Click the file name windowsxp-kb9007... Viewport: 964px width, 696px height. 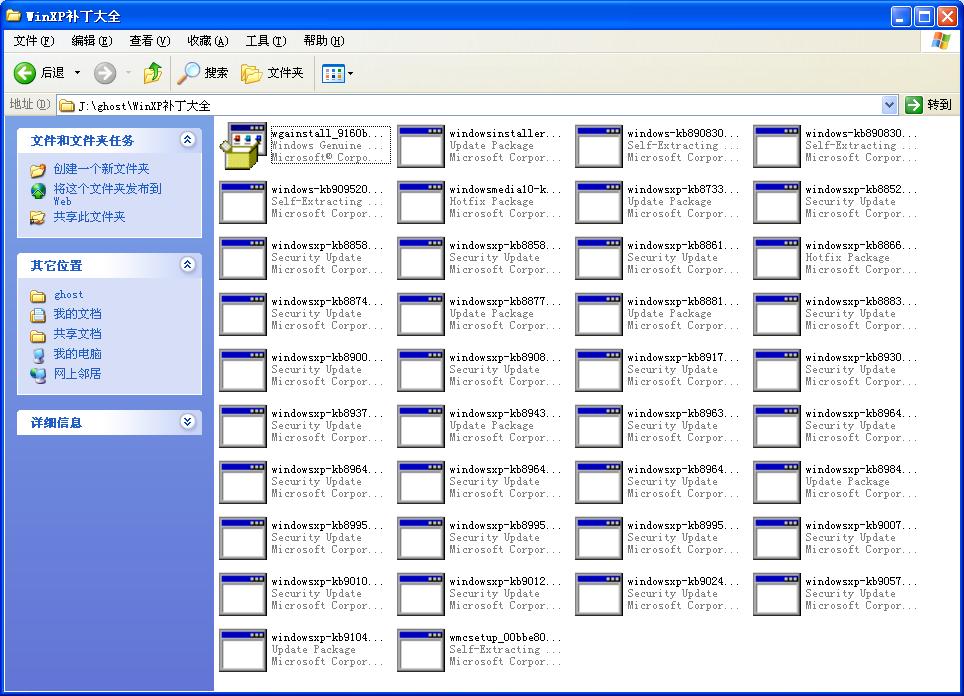(x=861, y=525)
